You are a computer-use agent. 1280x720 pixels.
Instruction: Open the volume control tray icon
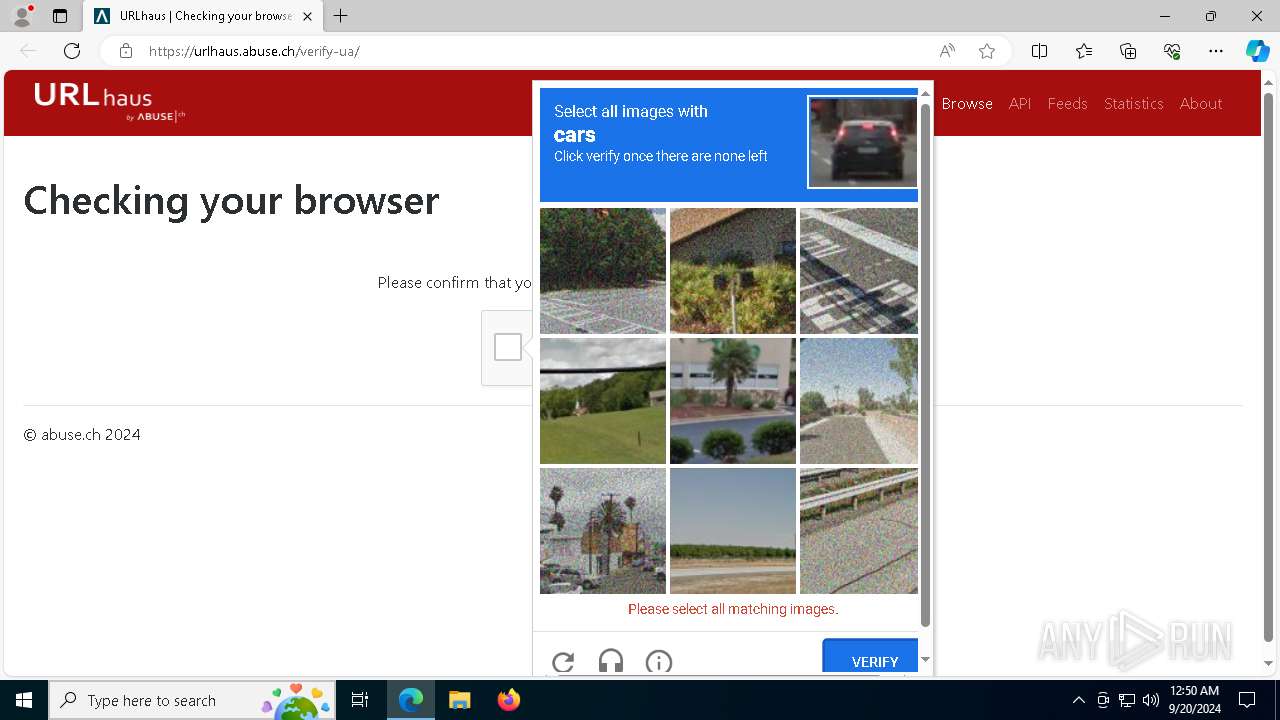(x=1150, y=700)
